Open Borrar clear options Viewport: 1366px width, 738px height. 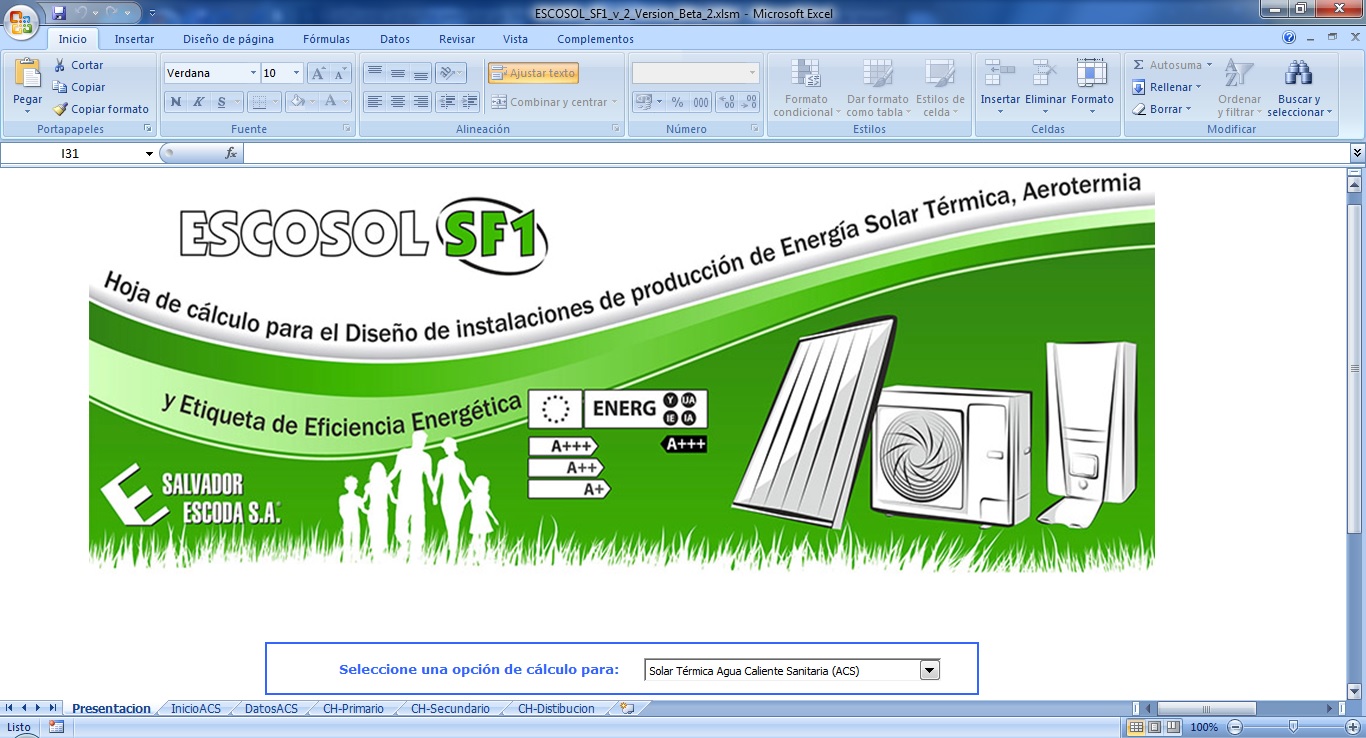1162,109
